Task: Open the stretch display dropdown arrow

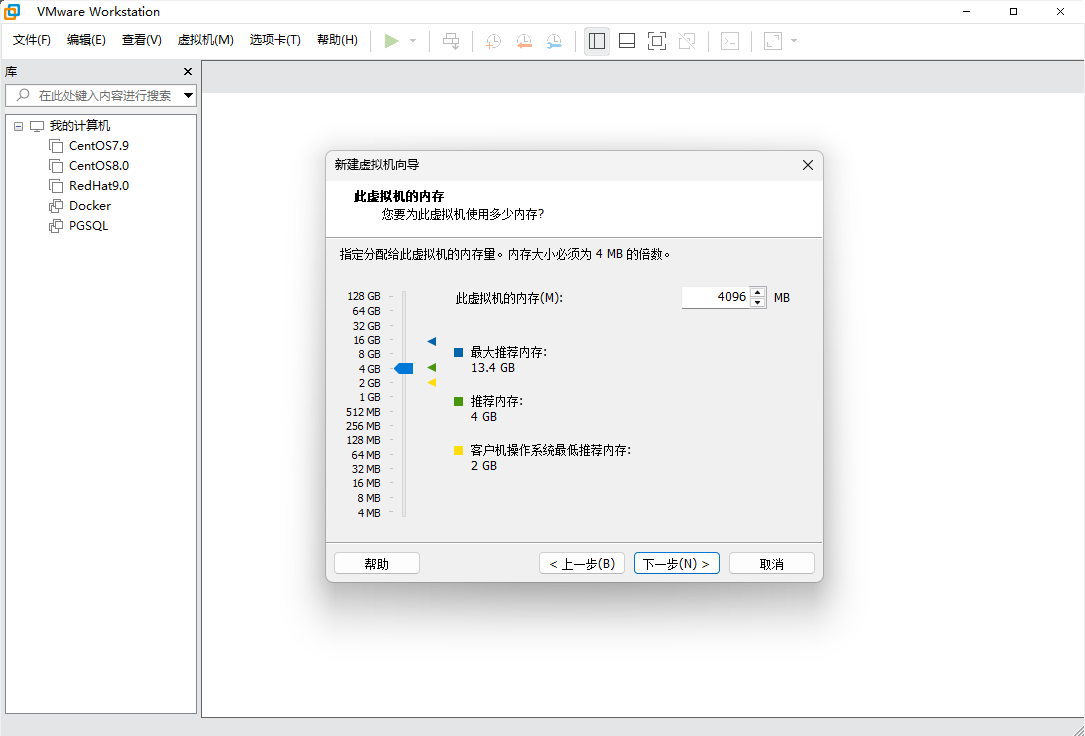Action: click(x=794, y=41)
